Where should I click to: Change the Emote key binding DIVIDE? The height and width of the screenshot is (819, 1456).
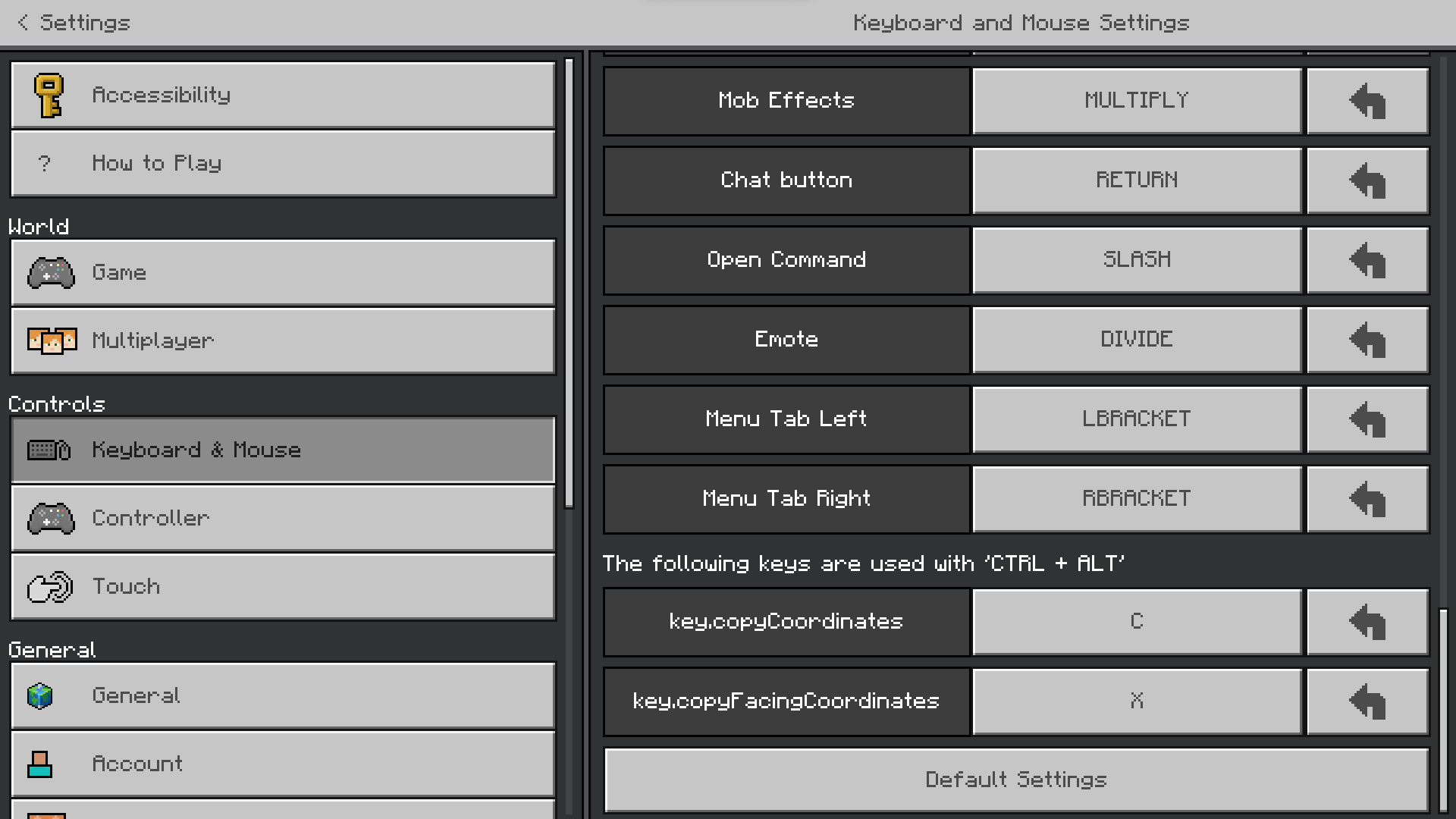tap(1136, 340)
